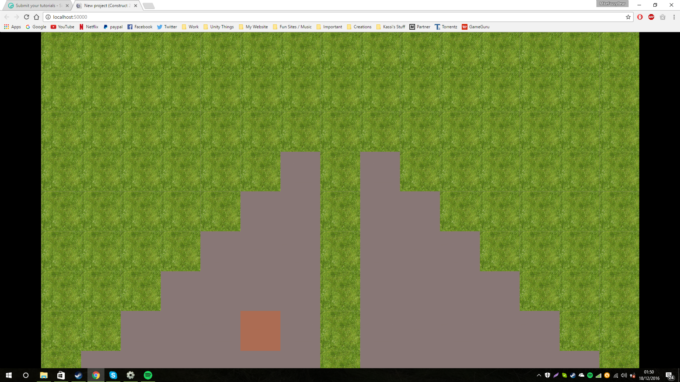Viewport: 680px width, 382px height.
Task: Open the Netflix bookmark
Action: click(x=88, y=27)
